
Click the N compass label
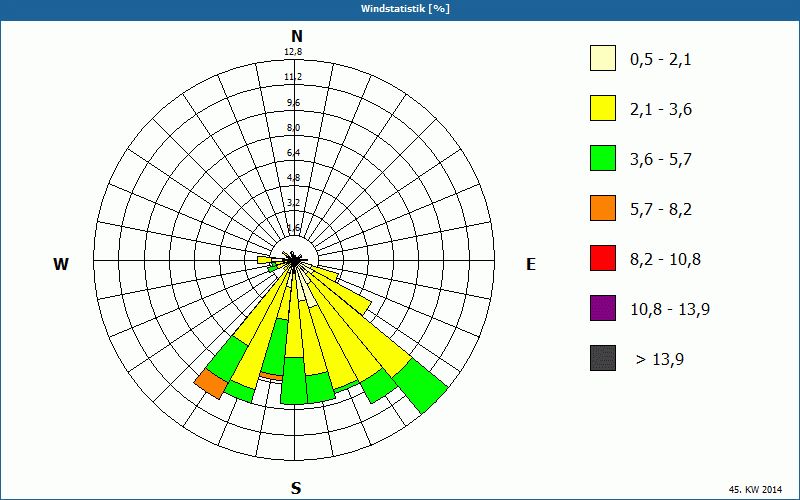pyautogui.click(x=296, y=36)
